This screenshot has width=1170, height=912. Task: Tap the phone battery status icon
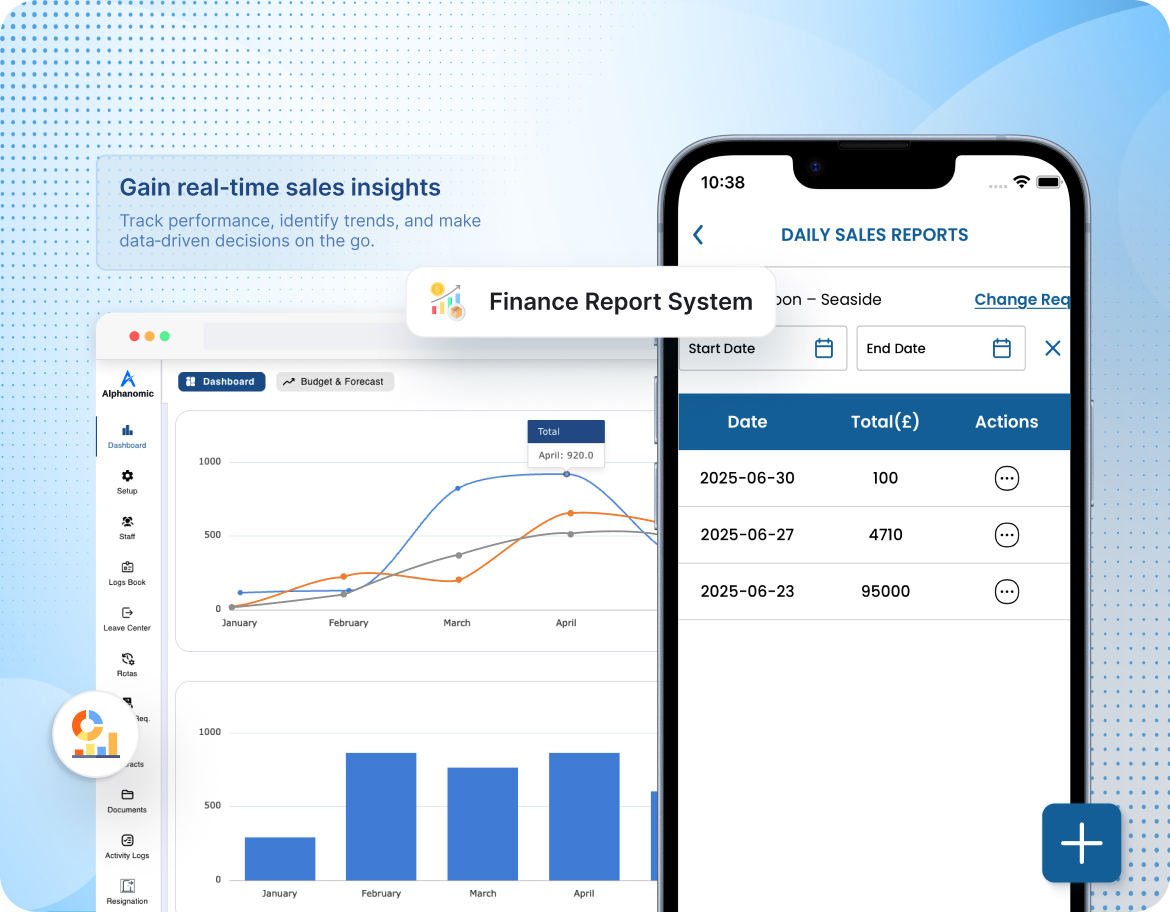tap(1048, 182)
